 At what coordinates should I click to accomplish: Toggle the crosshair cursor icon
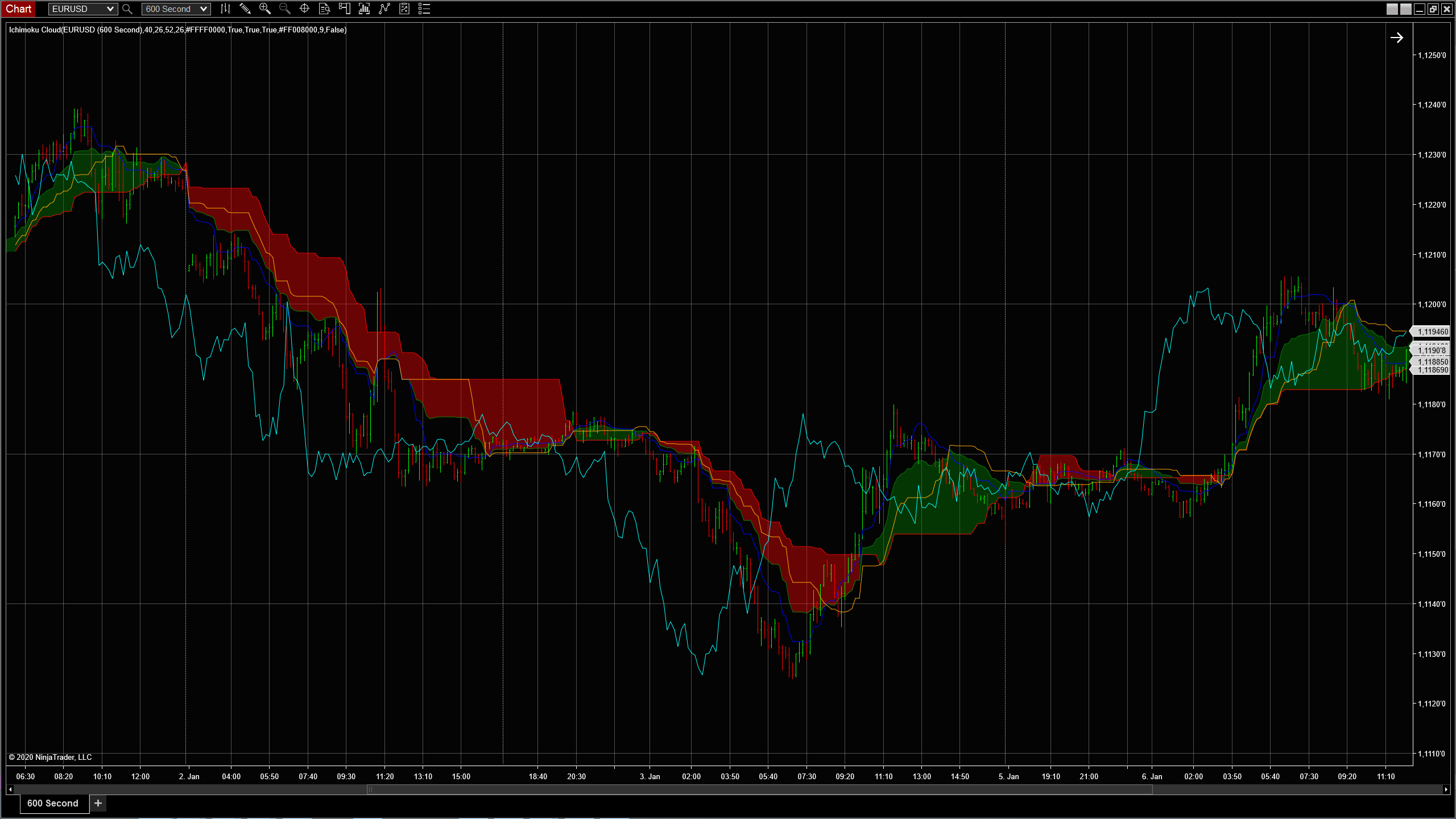[304, 9]
